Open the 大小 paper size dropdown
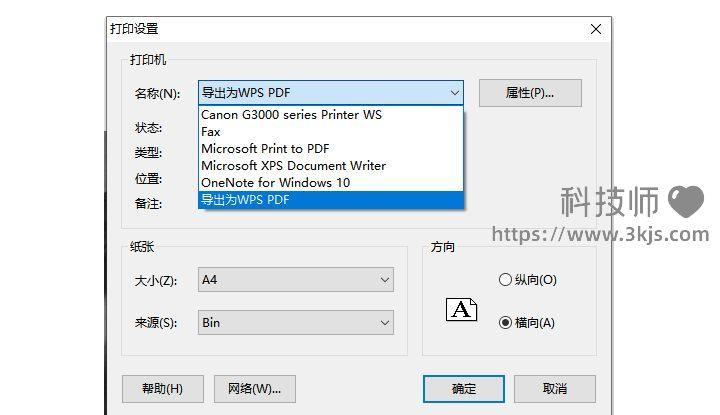Image resolution: width=720 pixels, height=415 pixels. pyautogui.click(x=295, y=281)
